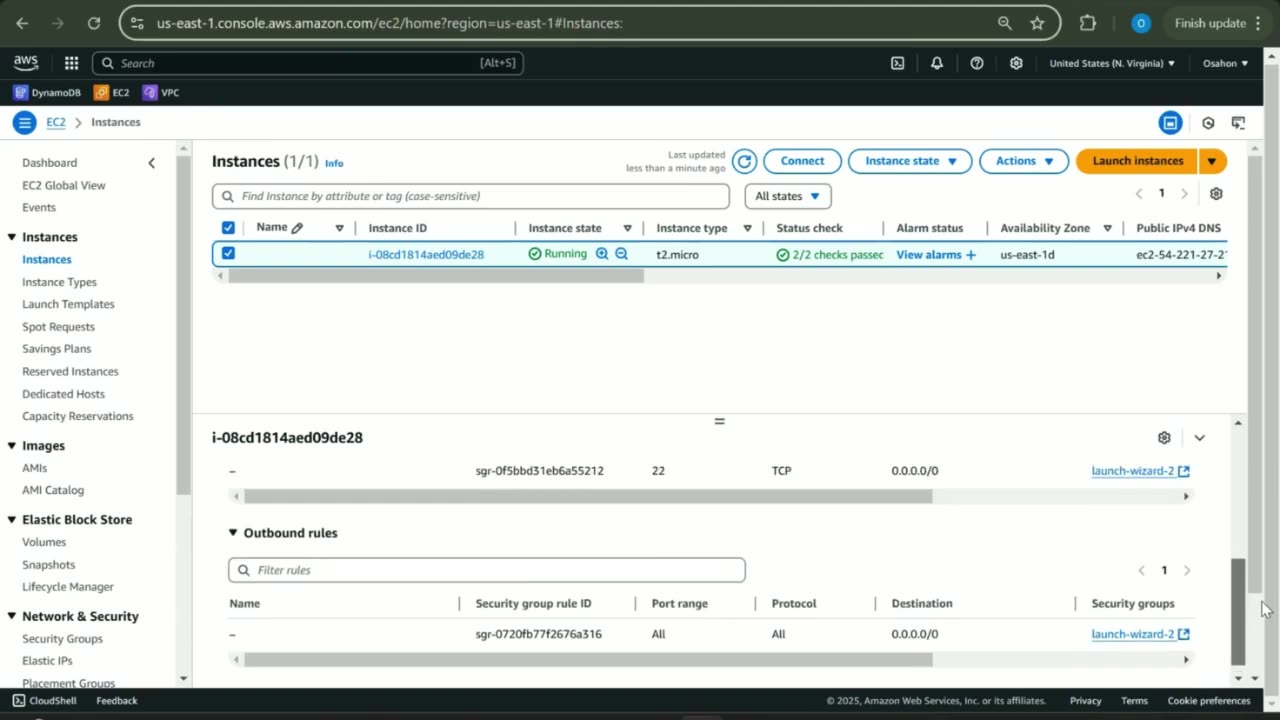
Task: Click the View alarms link
Action: 929,255
